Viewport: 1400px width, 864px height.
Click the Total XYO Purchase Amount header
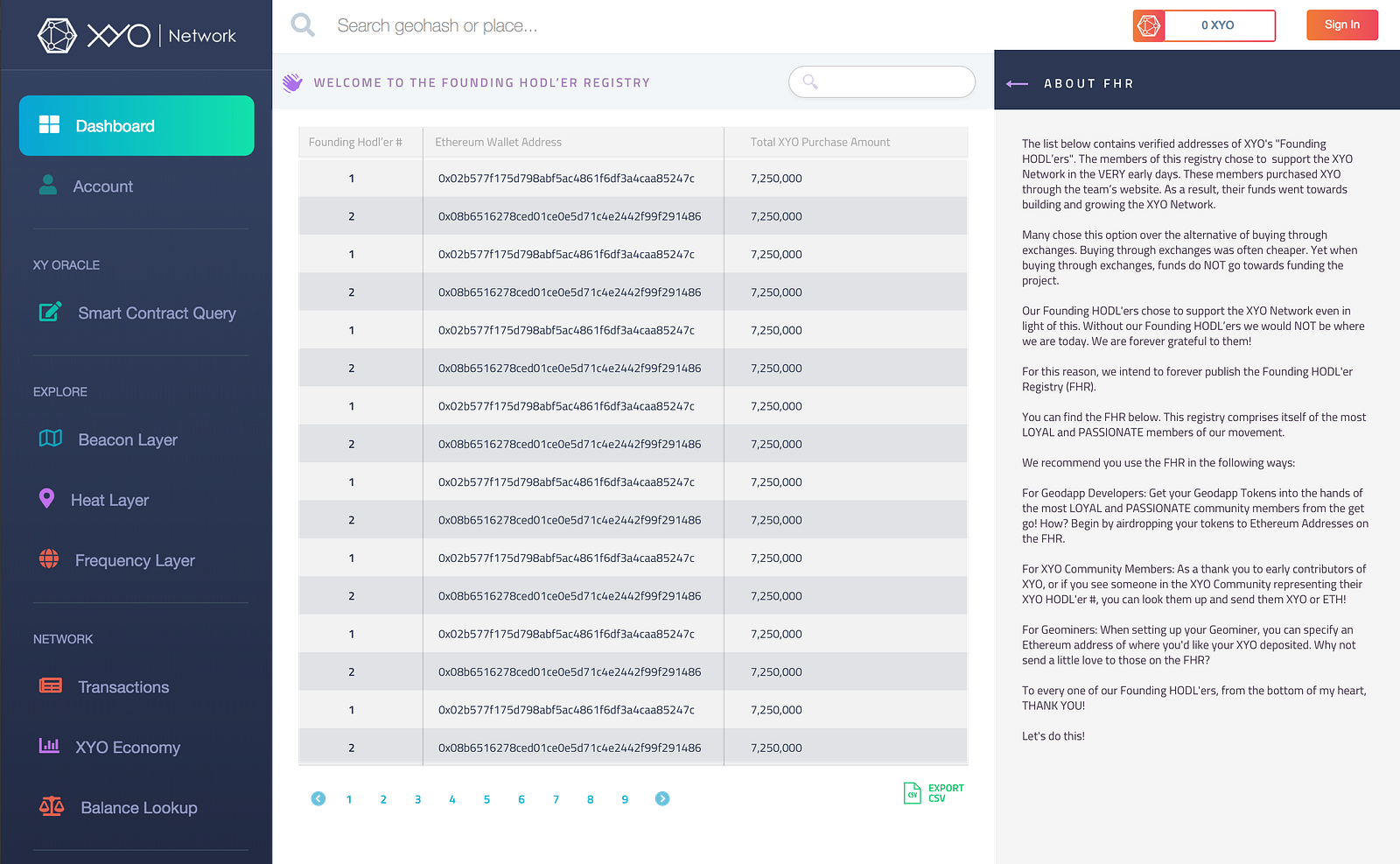pyautogui.click(x=820, y=142)
